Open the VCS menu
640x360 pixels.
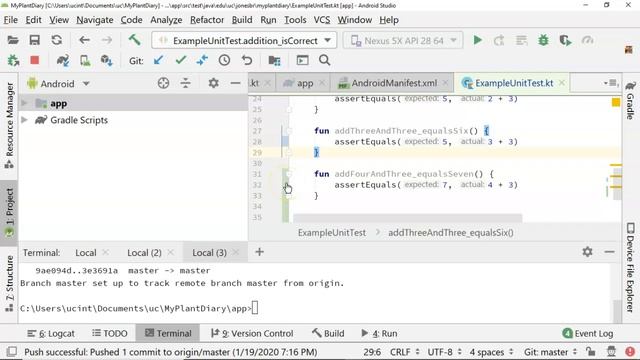click(322, 20)
